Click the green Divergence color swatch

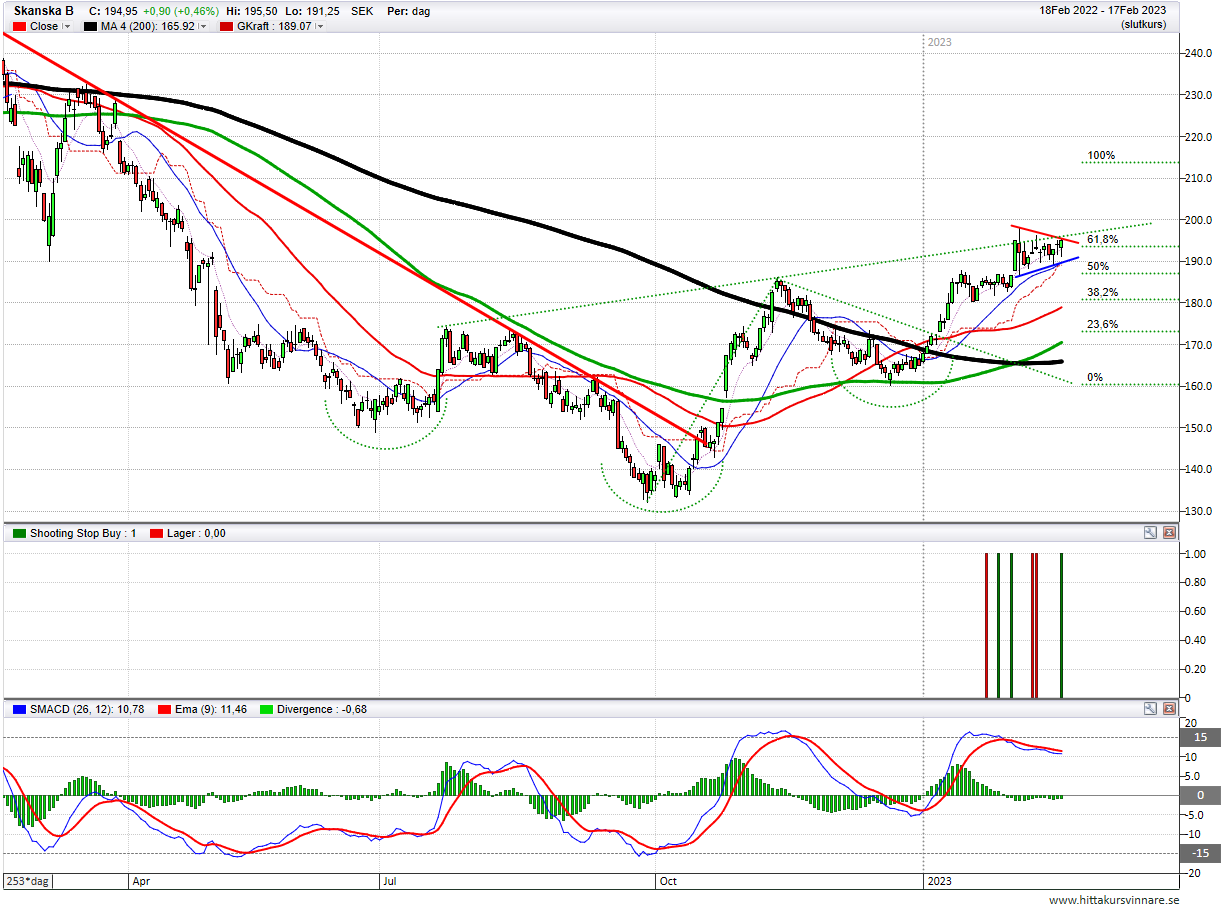[266, 709]
